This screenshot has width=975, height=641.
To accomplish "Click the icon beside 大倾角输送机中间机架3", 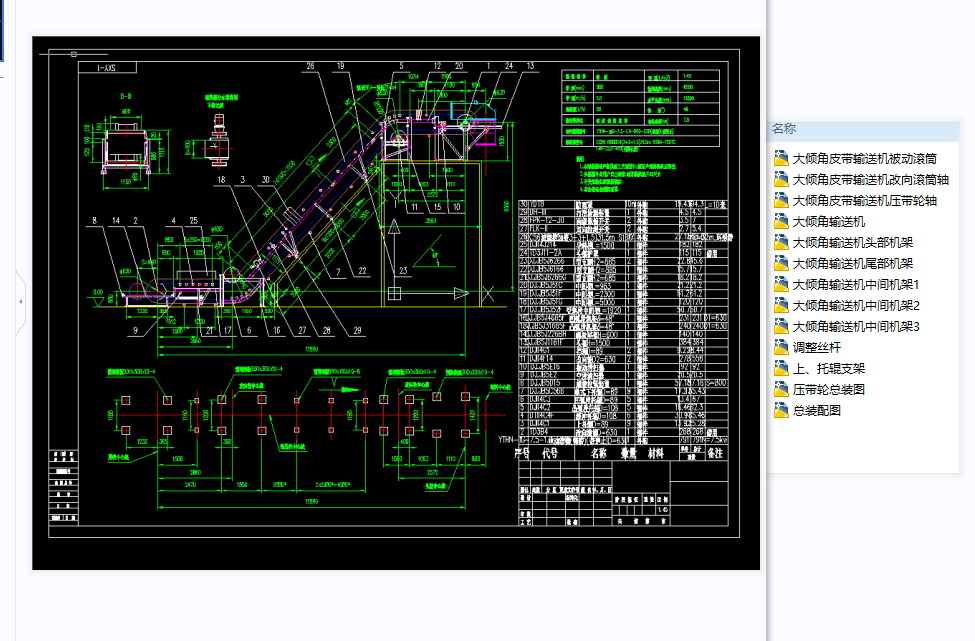I will click(x=781, y=326).
